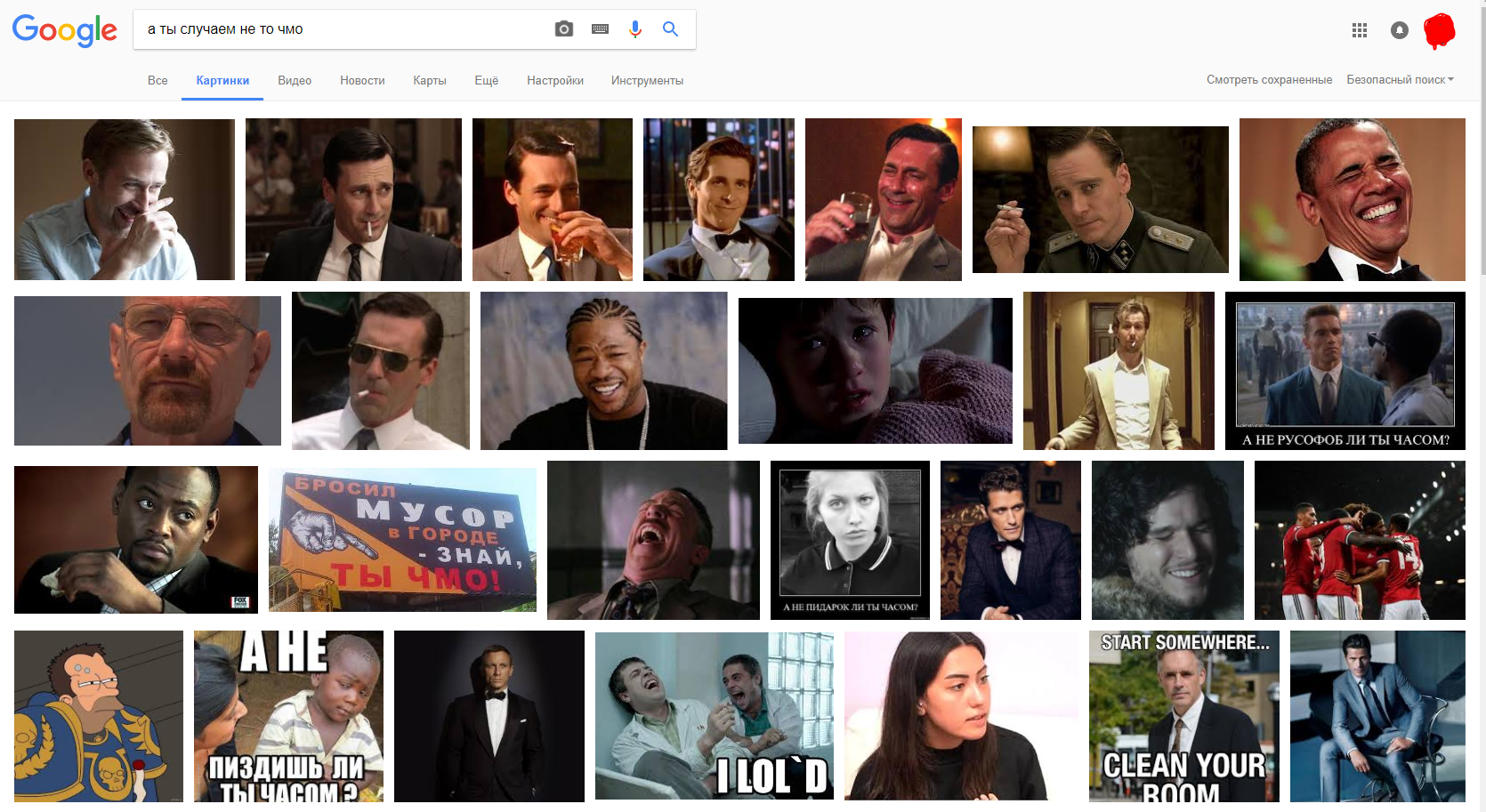Open thumbnail of bald man with glasses and goatee

point(148,370)
